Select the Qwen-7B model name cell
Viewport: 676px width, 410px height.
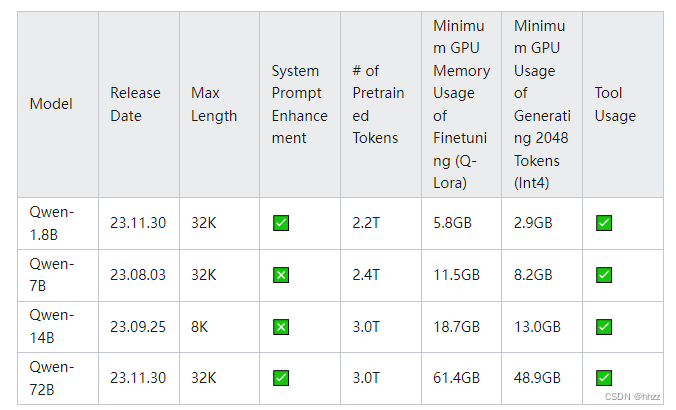(x=52, y=275)
